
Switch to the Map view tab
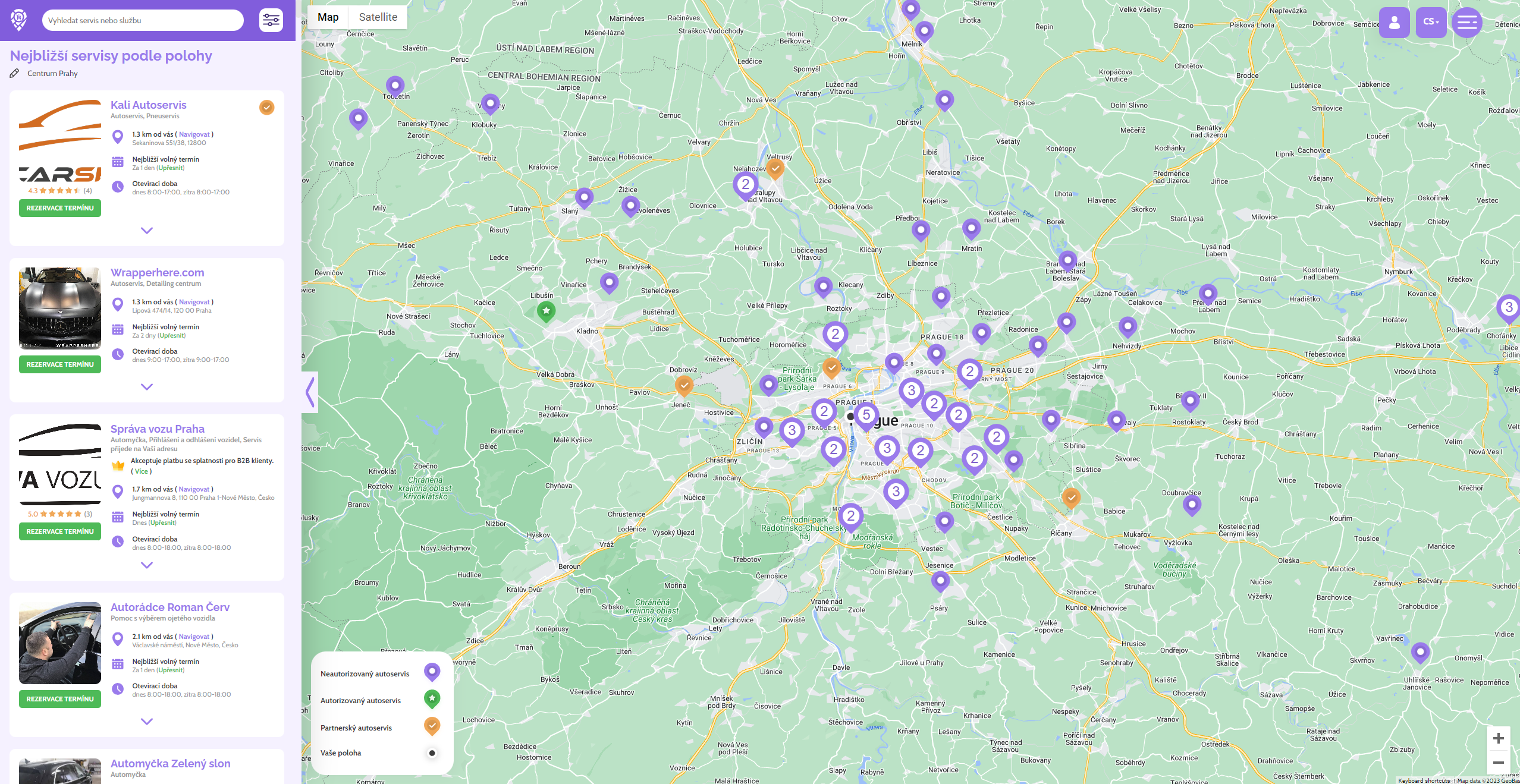(x=328, y=17)
